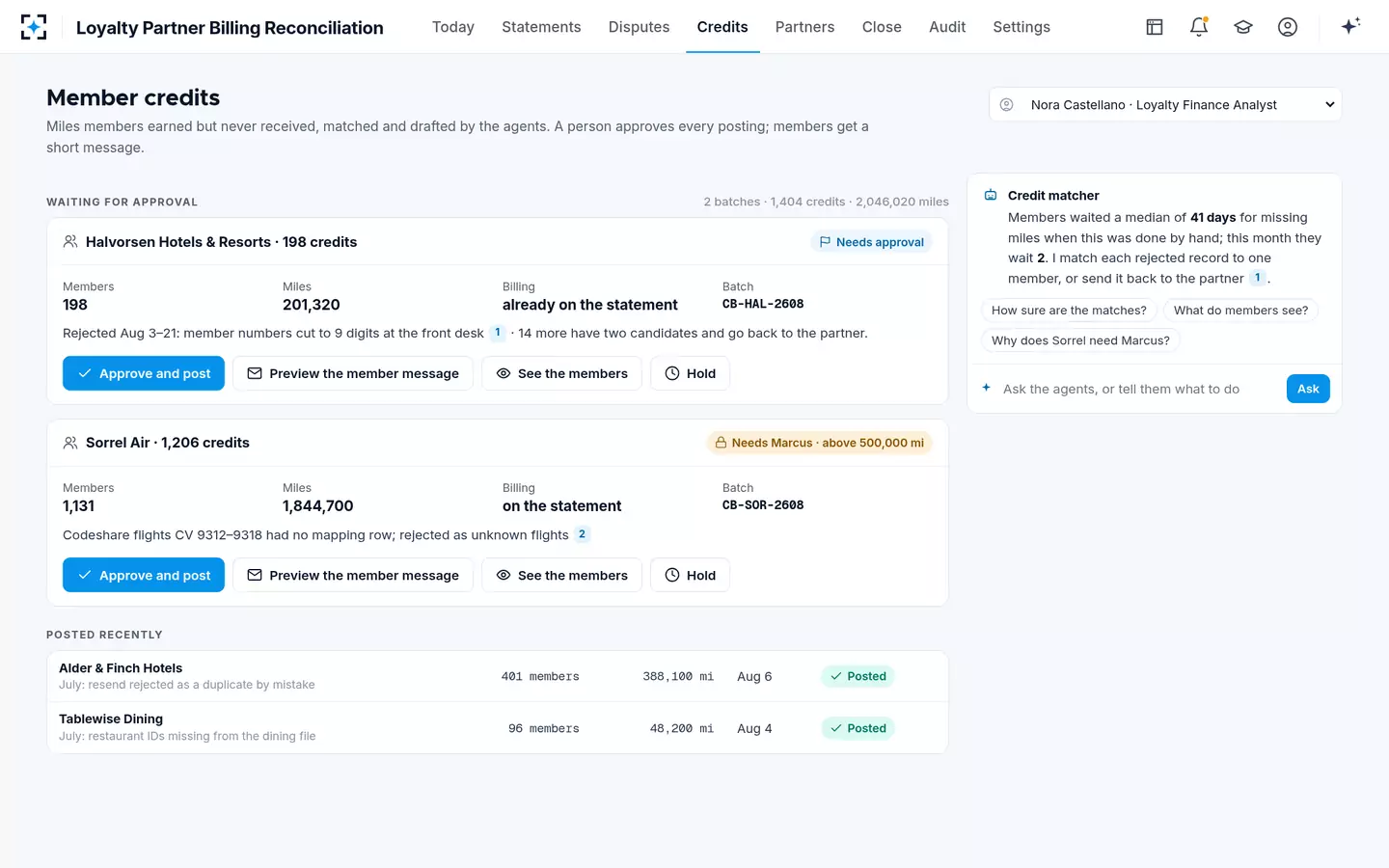The image size is (1389, 868).
Task: Open the user account icon
Action: [x=1288, y=27]
